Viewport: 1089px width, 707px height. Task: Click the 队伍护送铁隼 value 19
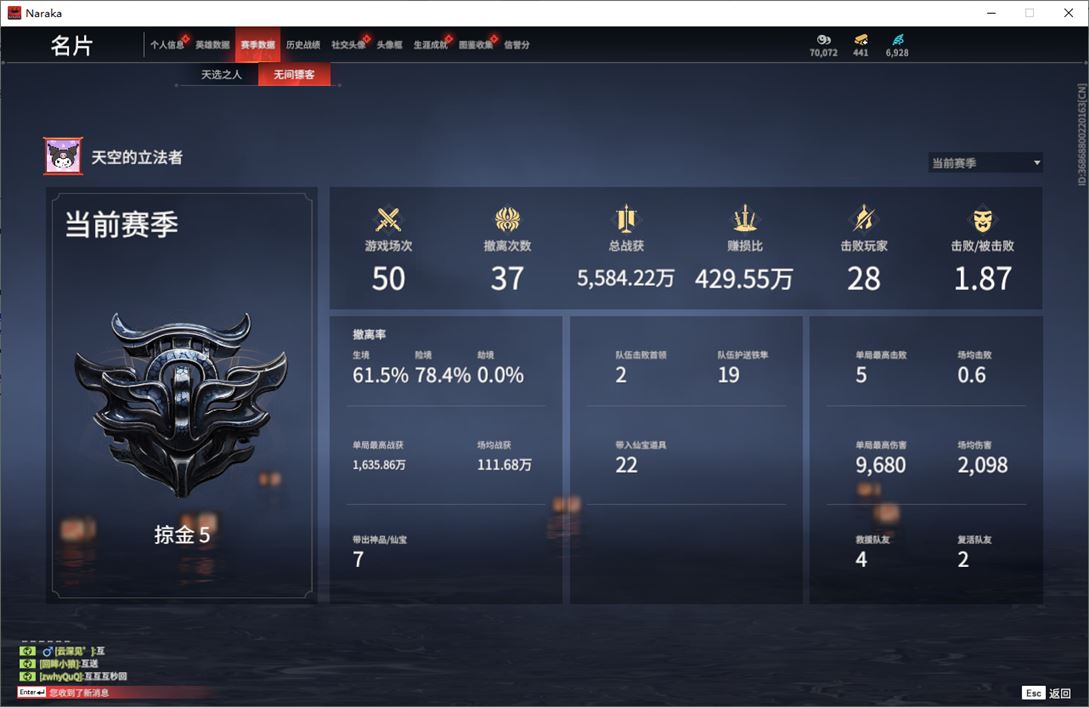pos(729,375)
